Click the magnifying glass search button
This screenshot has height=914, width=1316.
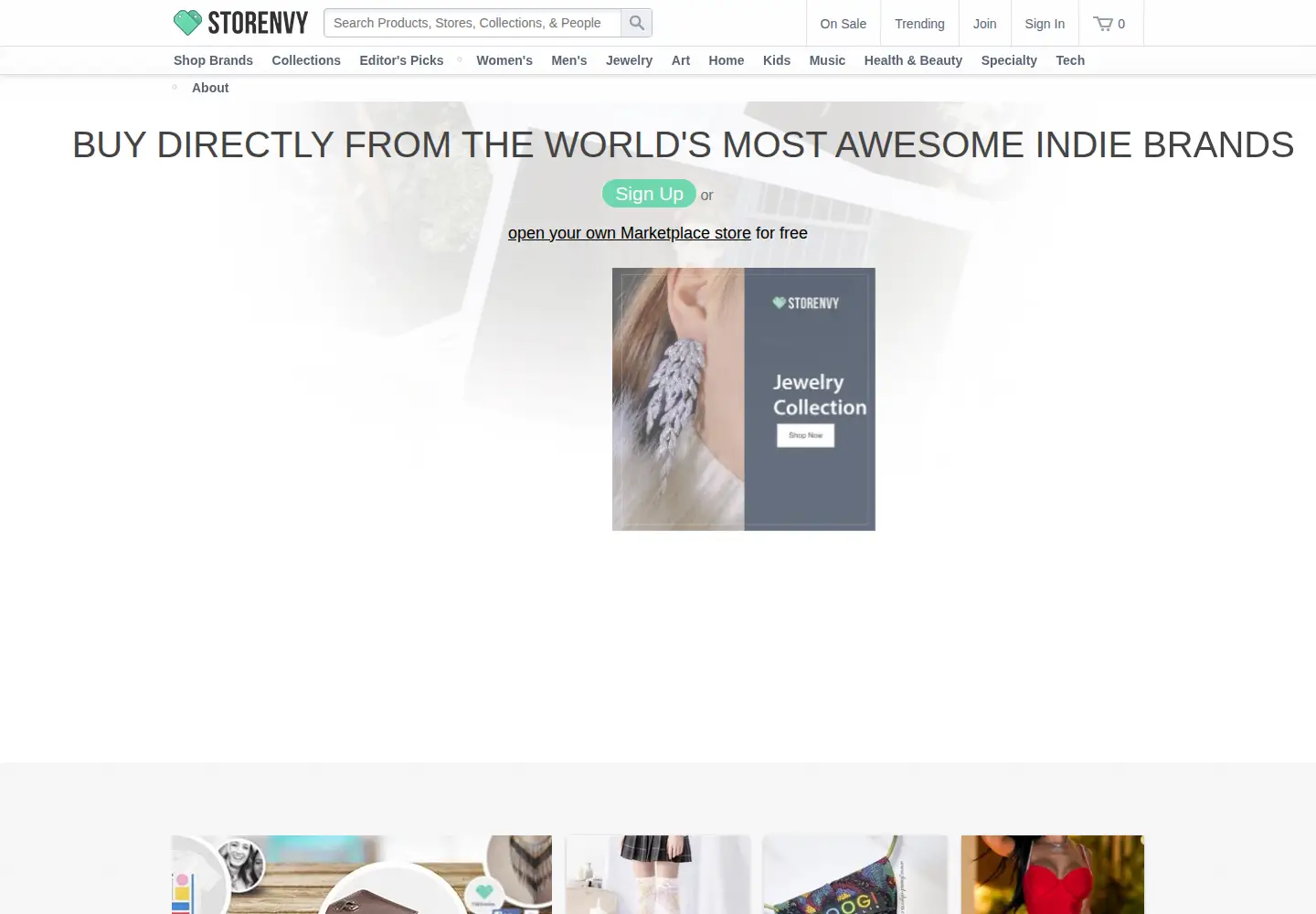(637, 23)
